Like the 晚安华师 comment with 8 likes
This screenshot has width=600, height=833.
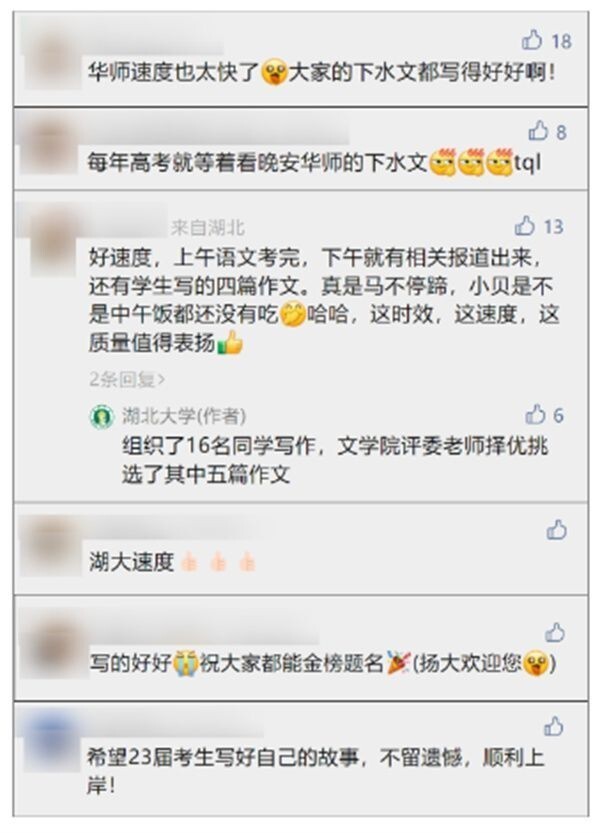(x=538, y=130)
